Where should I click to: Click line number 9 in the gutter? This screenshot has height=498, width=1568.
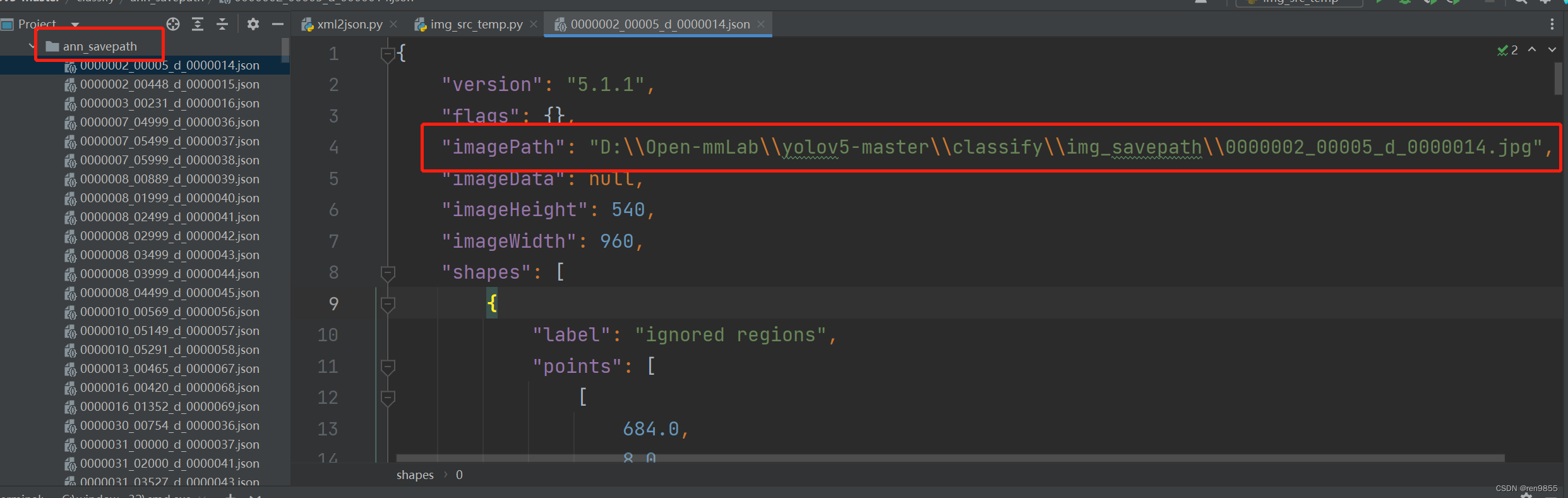coord(333,304)
